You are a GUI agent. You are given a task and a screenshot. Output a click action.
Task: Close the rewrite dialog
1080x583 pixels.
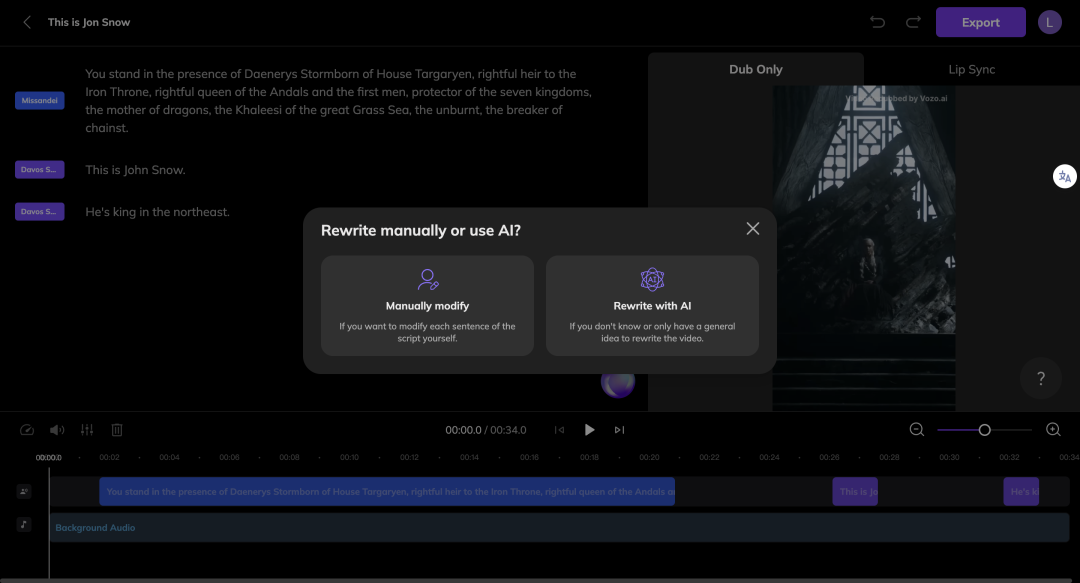point(753,229)
